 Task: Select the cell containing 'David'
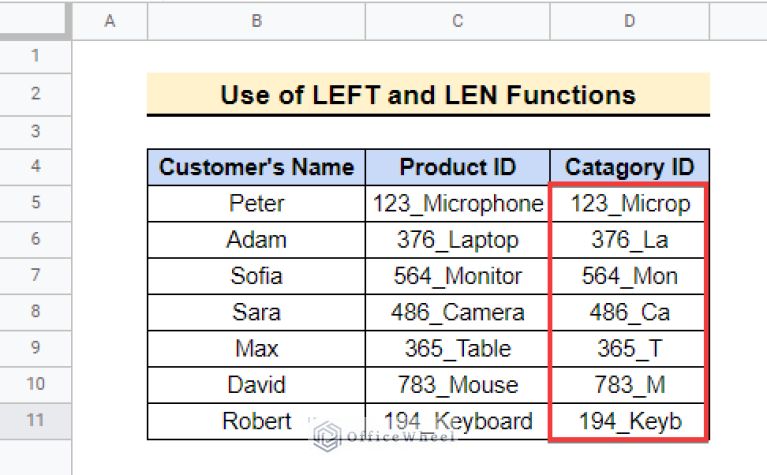[x=256, y=385]
